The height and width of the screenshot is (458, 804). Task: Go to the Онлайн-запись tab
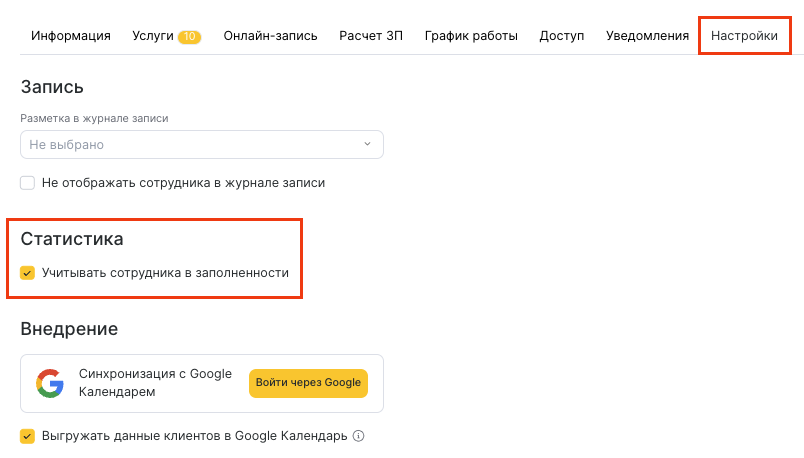tap(270, 36)
